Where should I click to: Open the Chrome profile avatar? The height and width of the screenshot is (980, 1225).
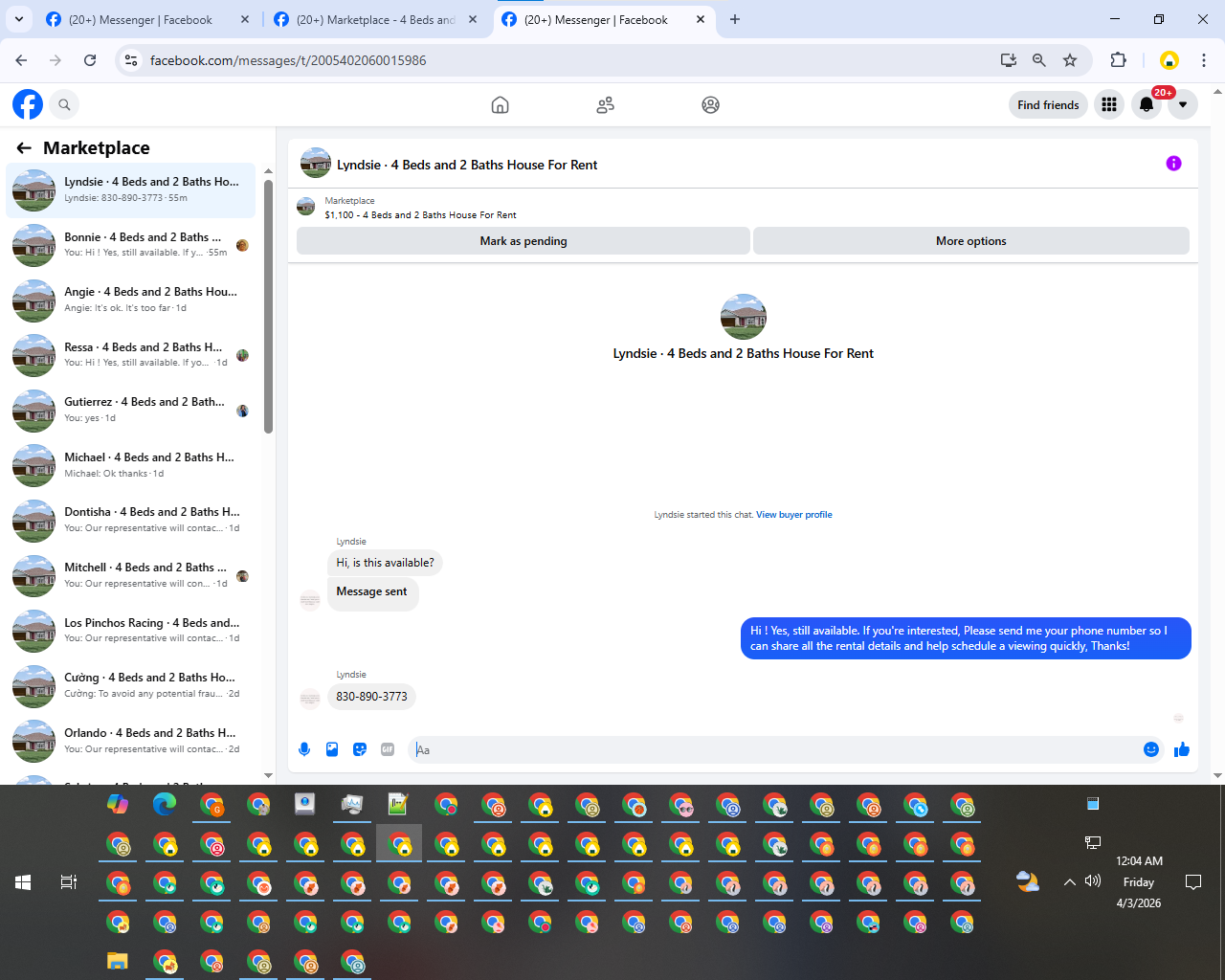1169,60
